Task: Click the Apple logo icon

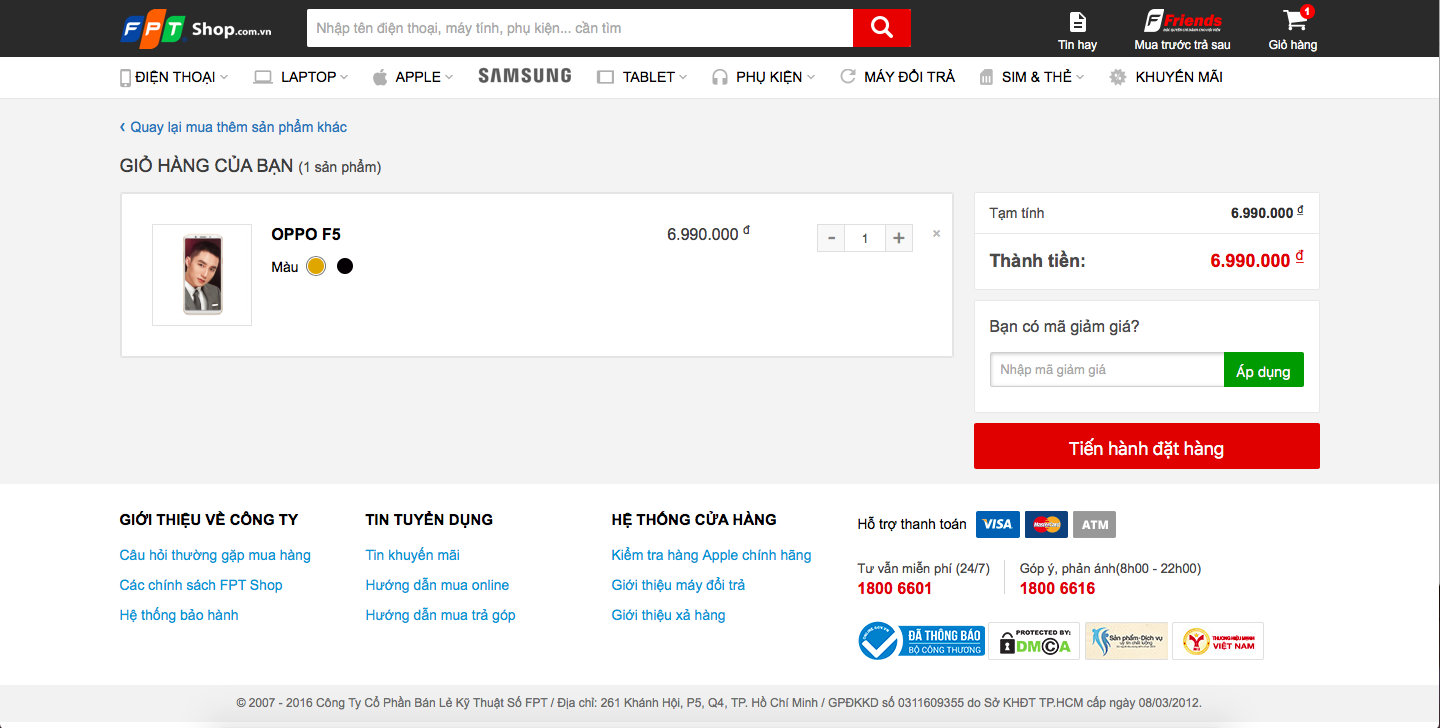Action: (380, 77)
